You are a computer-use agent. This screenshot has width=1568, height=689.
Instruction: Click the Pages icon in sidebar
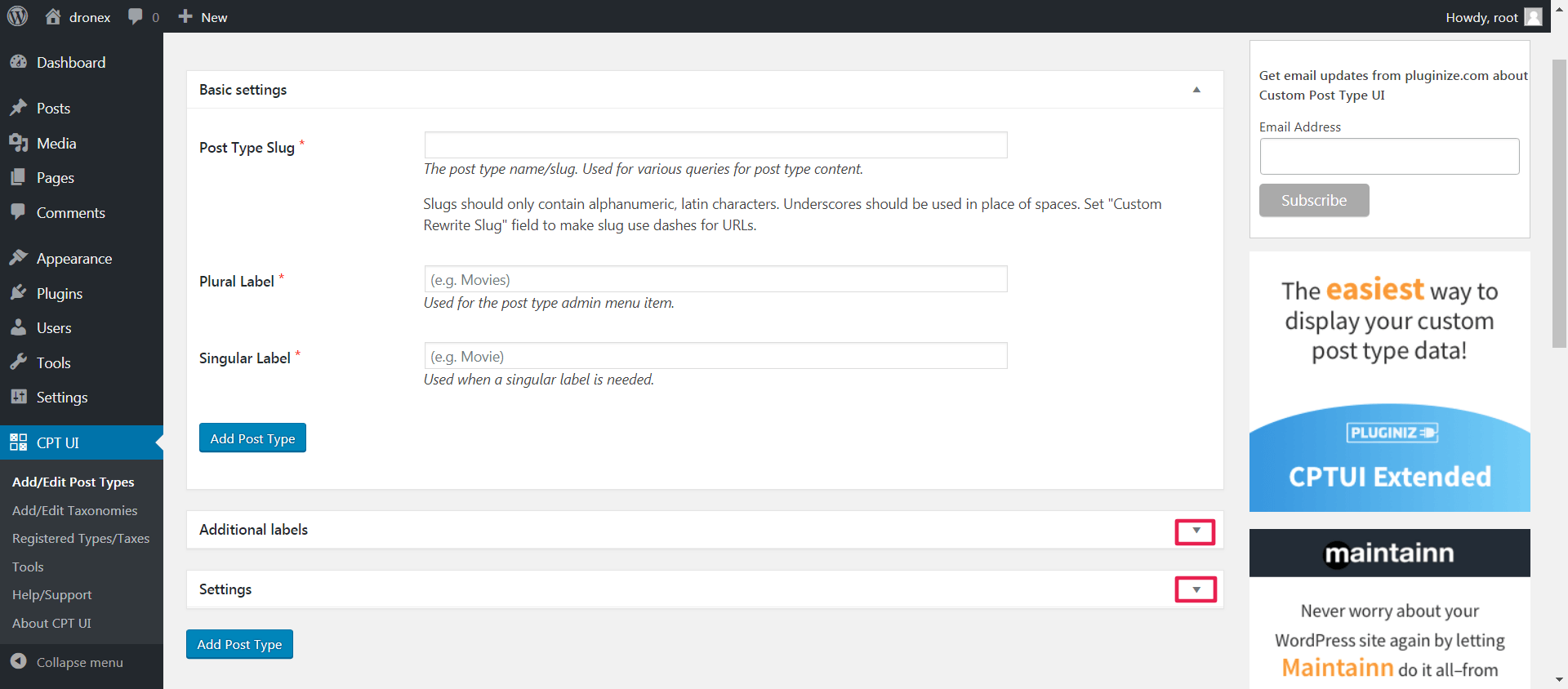click(x=18, y=177)
